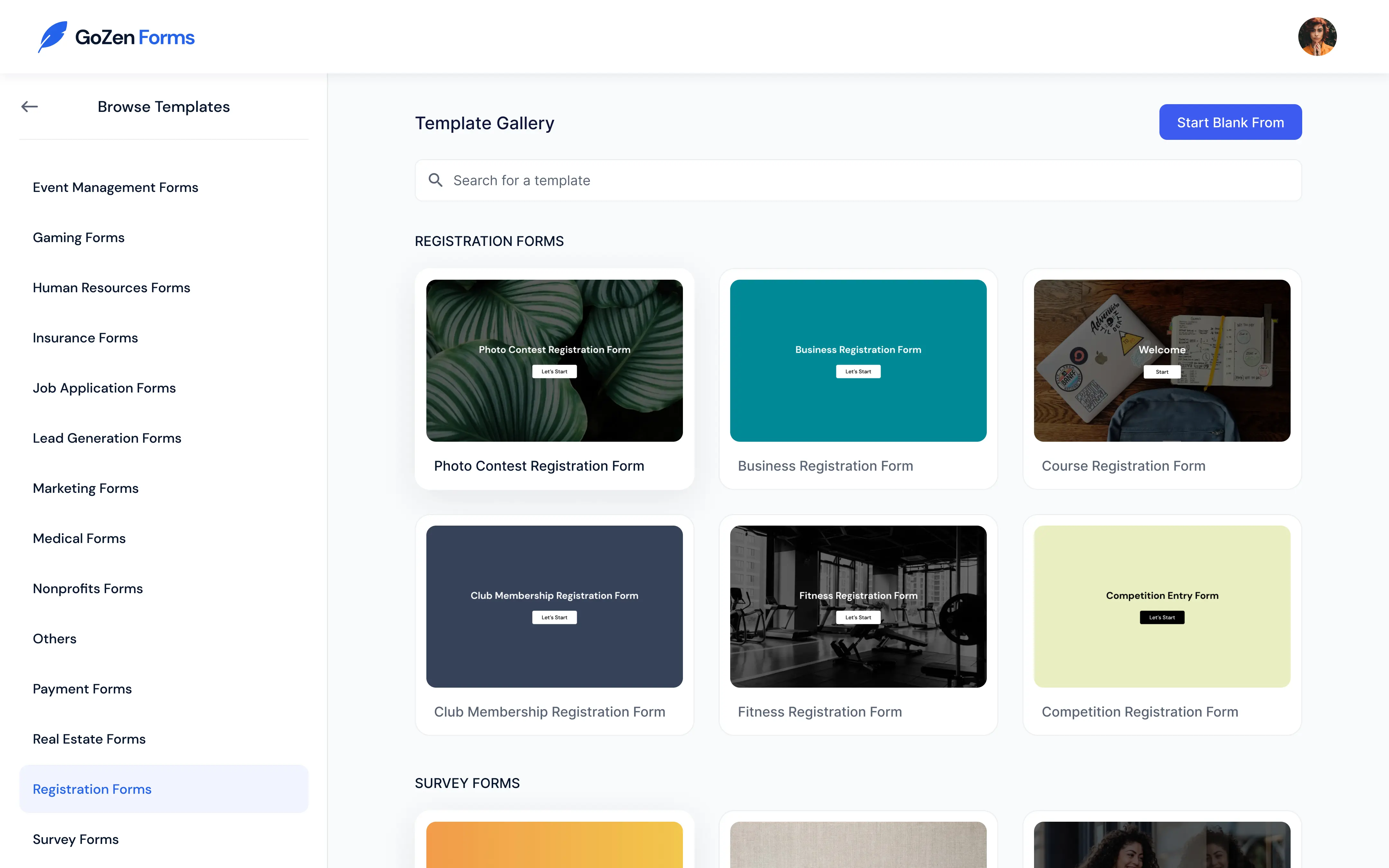1389x868 pixels.
Task: Select the Payment Forms category
Action: [82, 689]
